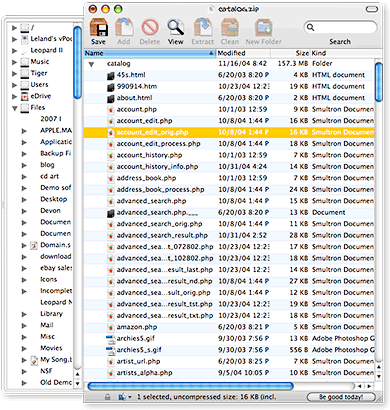
Task: Click the Delete toolbar icon
Action: tap(150, 27)
